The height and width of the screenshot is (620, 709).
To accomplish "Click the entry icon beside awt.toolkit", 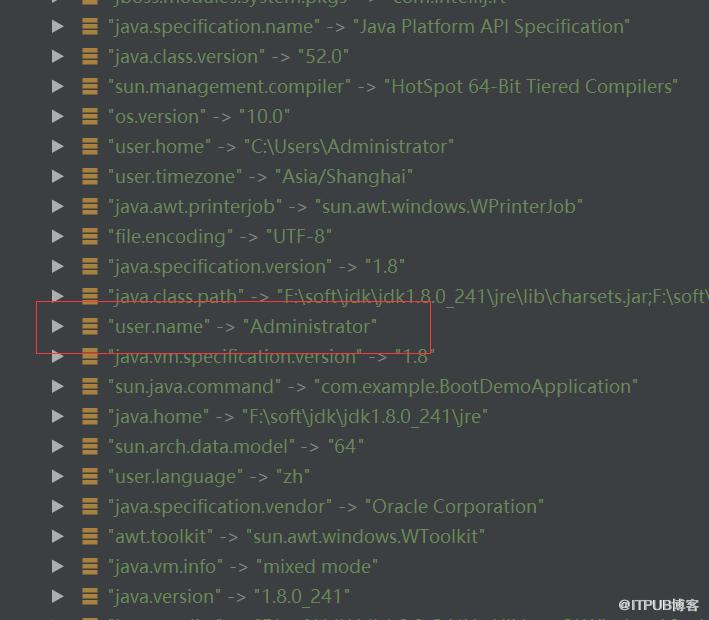I will [90, 536].
